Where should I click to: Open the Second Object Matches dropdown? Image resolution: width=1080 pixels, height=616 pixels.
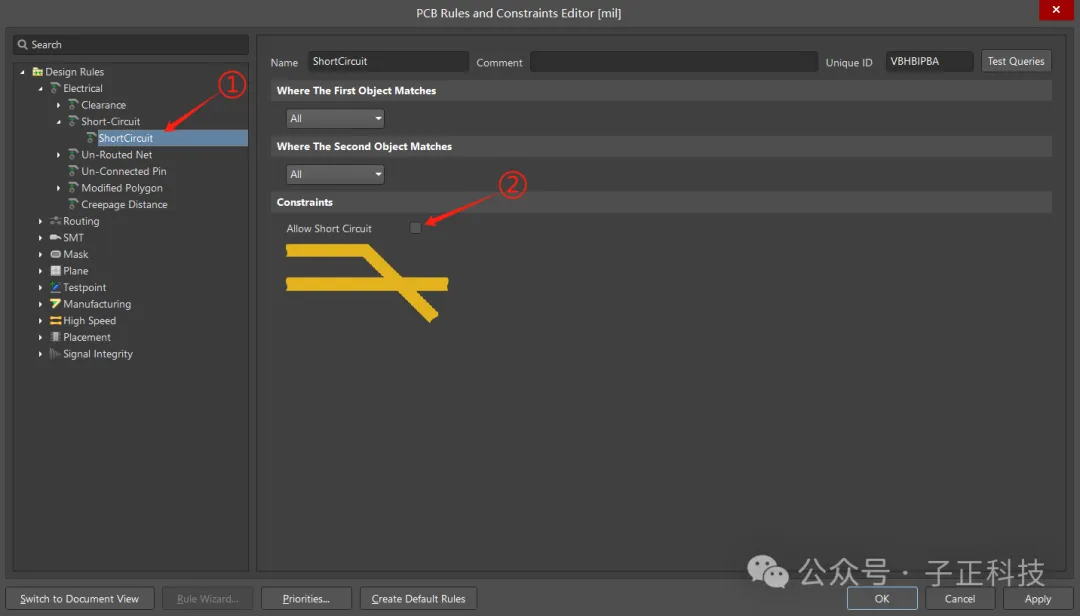[x=335, y=174]
